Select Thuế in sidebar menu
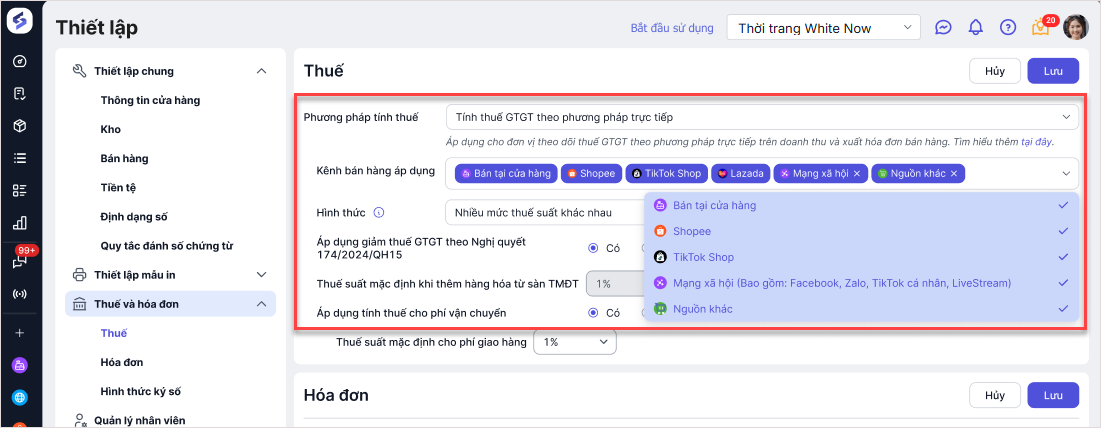The height and width of the screenshot is (428, 1101). coord(114,333)
